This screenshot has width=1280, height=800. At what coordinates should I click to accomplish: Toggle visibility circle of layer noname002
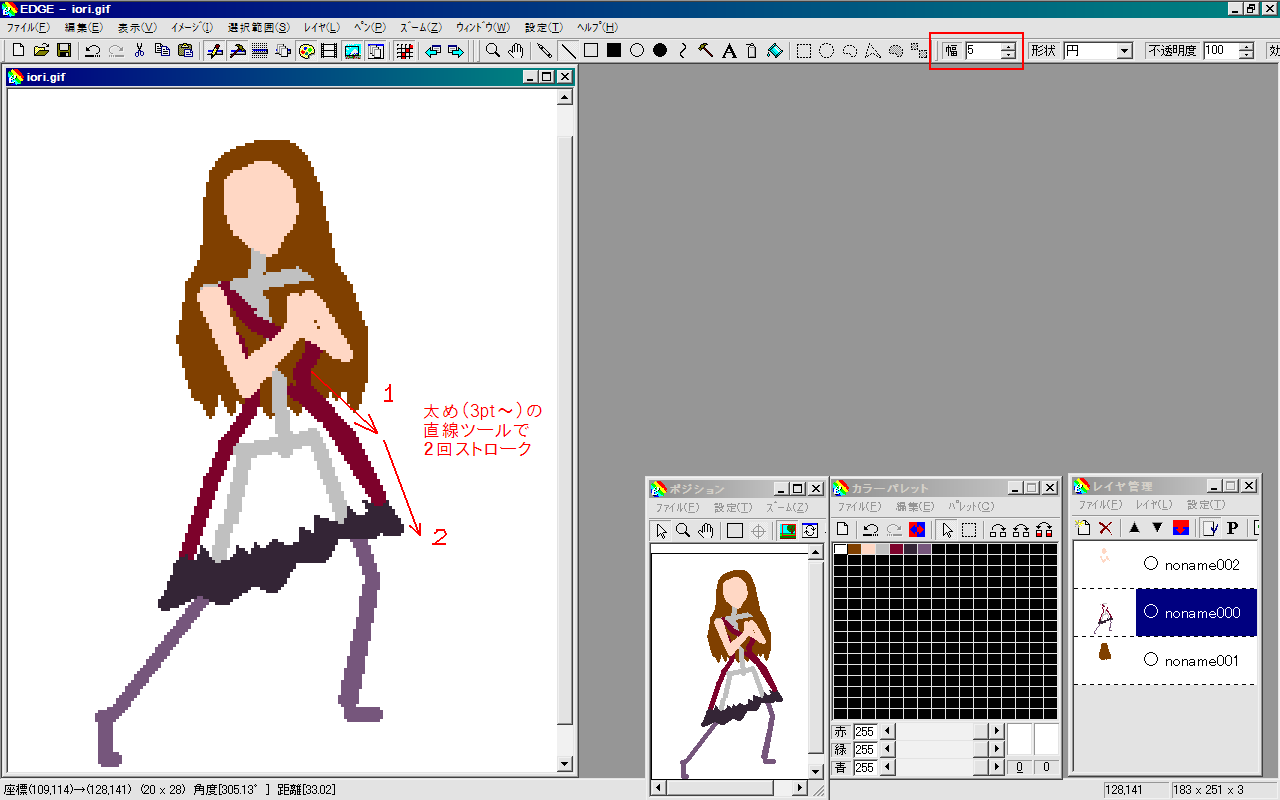[1150, 564]
